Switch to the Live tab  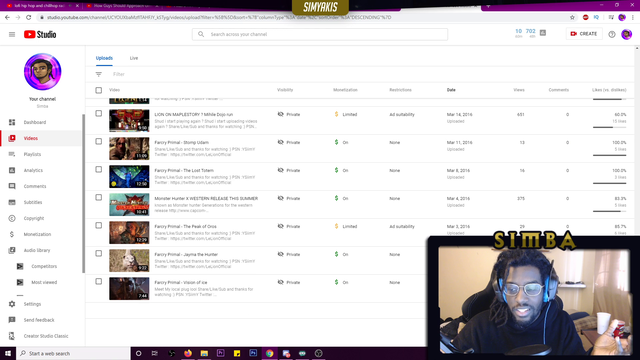coord(134,58)
